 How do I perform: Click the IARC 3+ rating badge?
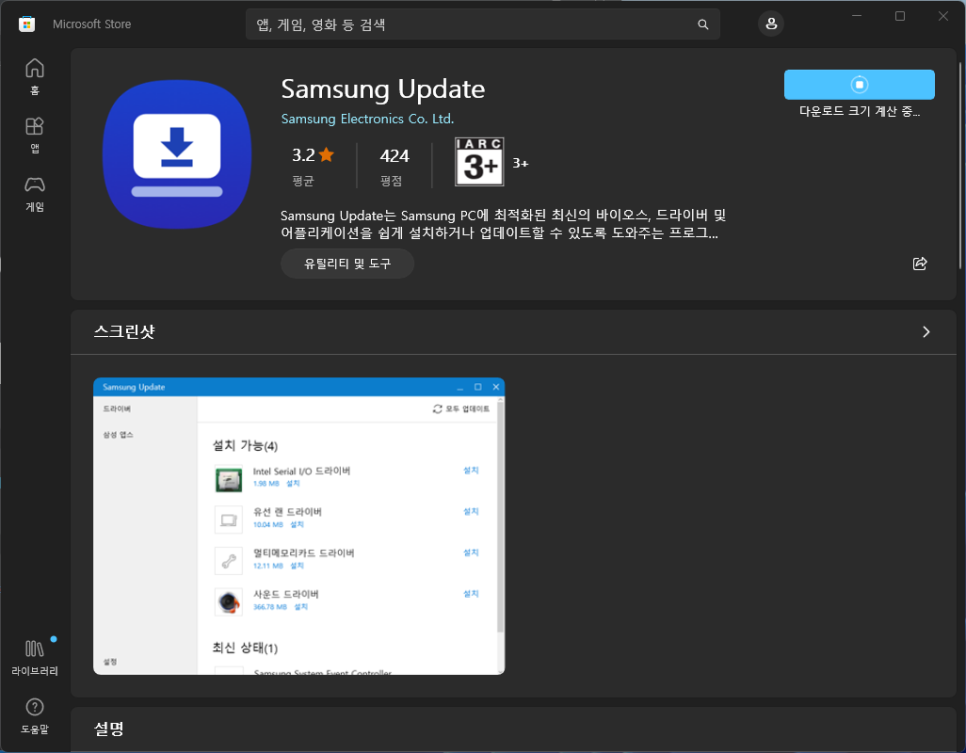click(479, 161)
